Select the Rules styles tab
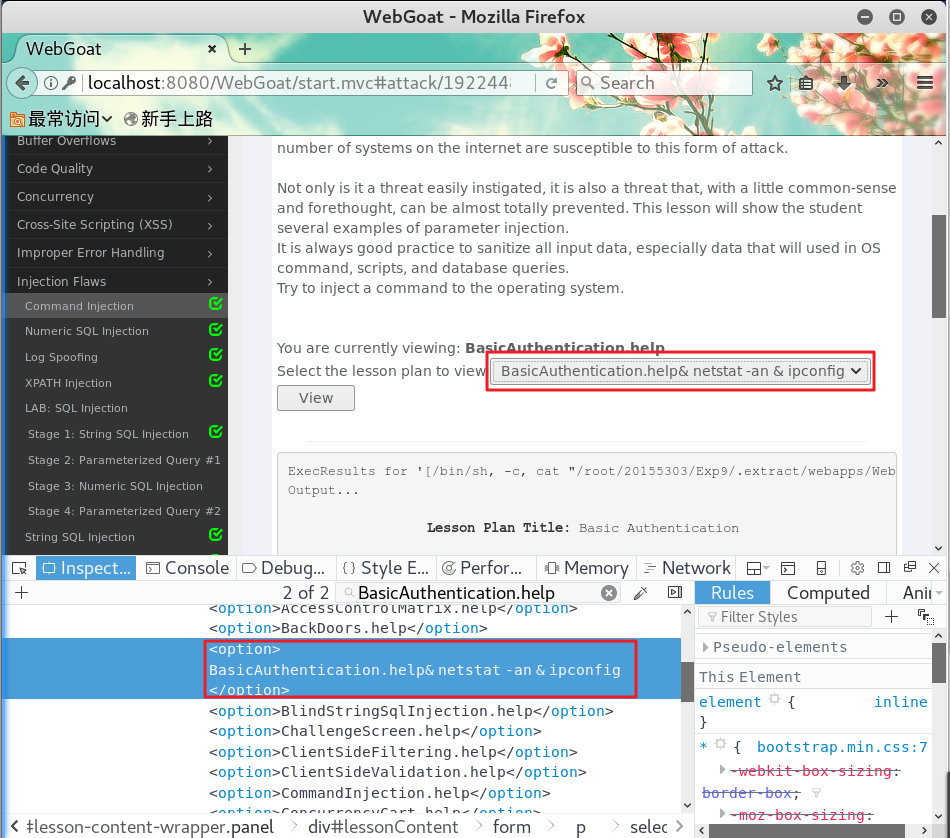The width and height of the screenshot is (950, 838). click(x=732, y=593)
